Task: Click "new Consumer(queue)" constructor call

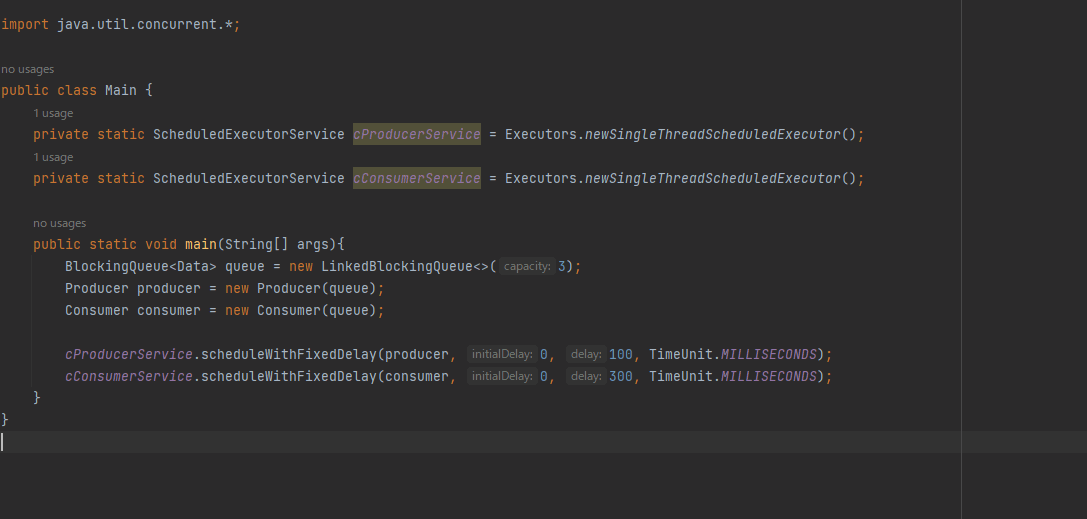Action: tap(304, 310)
